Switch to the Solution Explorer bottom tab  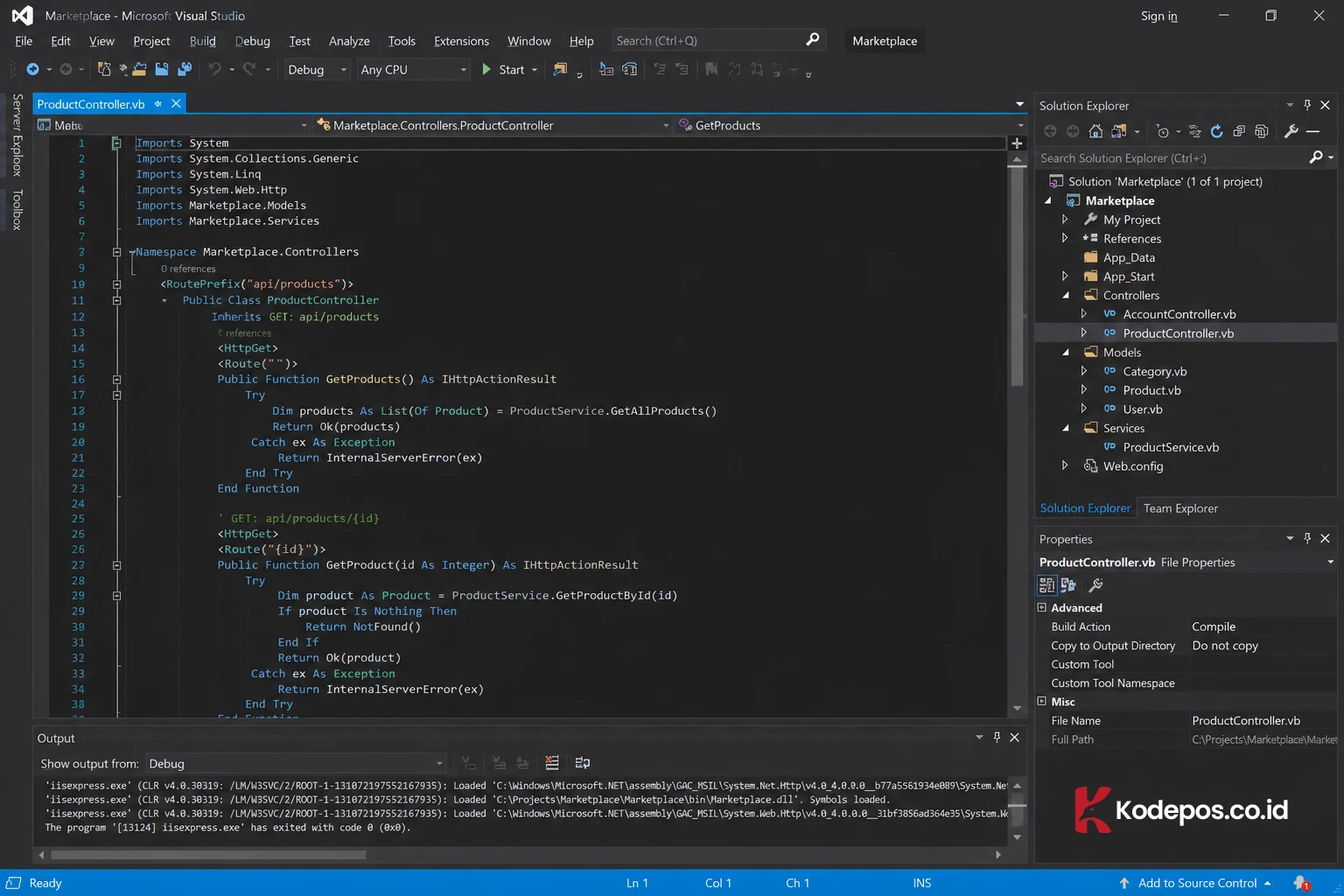pyautogui.click(x=1085, y=508)
